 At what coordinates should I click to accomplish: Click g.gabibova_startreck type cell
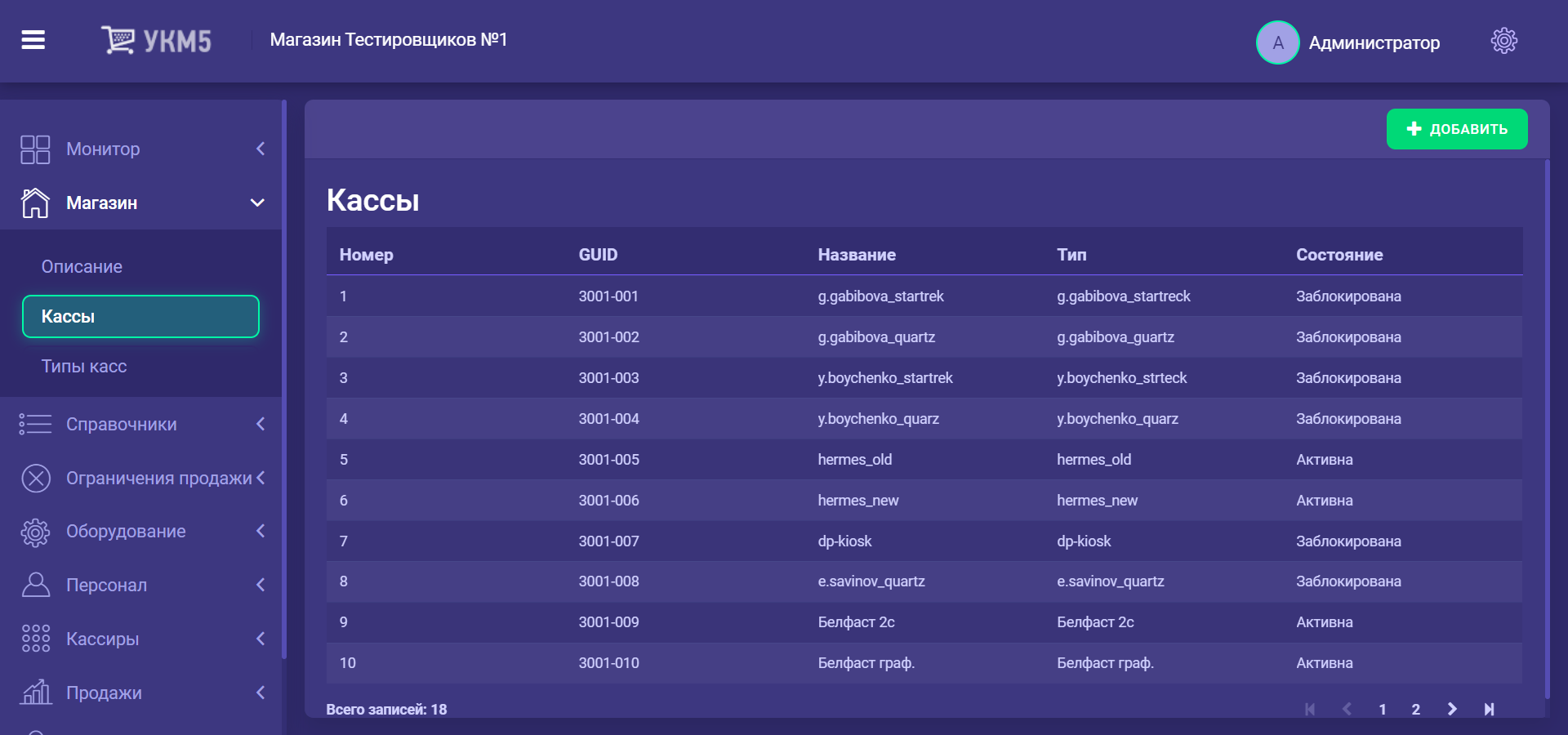pyautogui.click(x=1123, y=296)
